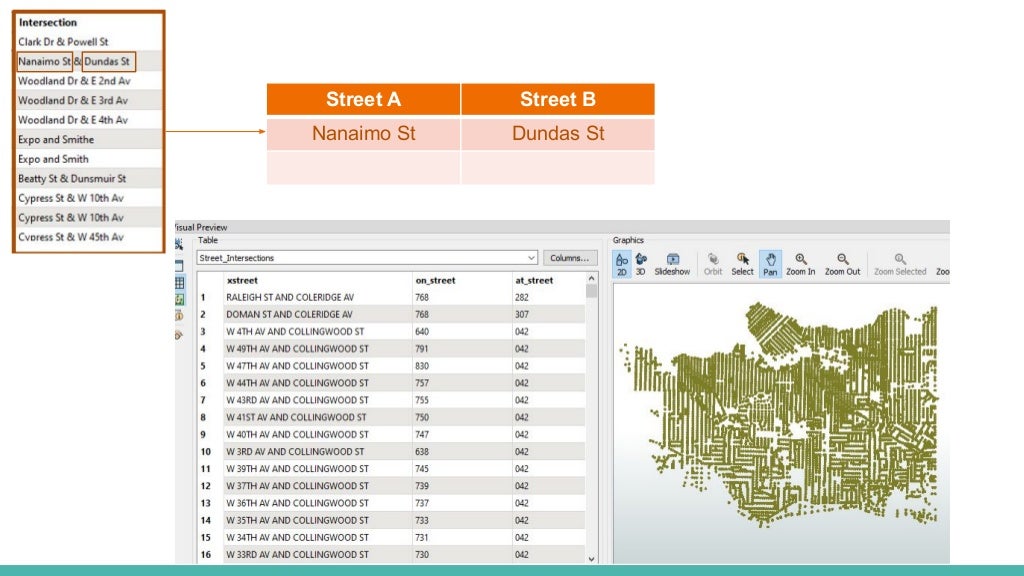Viewport: 1024px width, 576px height.
Task: Toggle the graphics view icon in sidebar
Action: point(179,299)
